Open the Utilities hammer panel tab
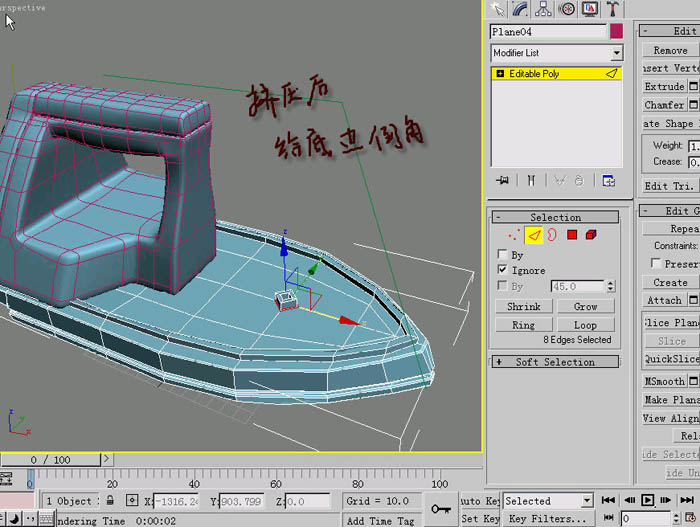The height and width of the screenshot is (527, 700). 612,9
